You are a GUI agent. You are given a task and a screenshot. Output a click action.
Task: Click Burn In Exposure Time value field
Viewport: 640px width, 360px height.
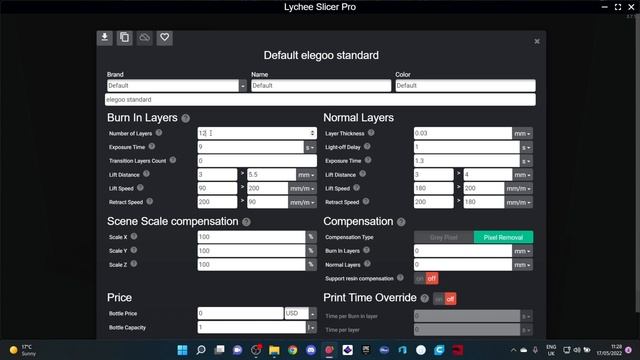(251, 147)
